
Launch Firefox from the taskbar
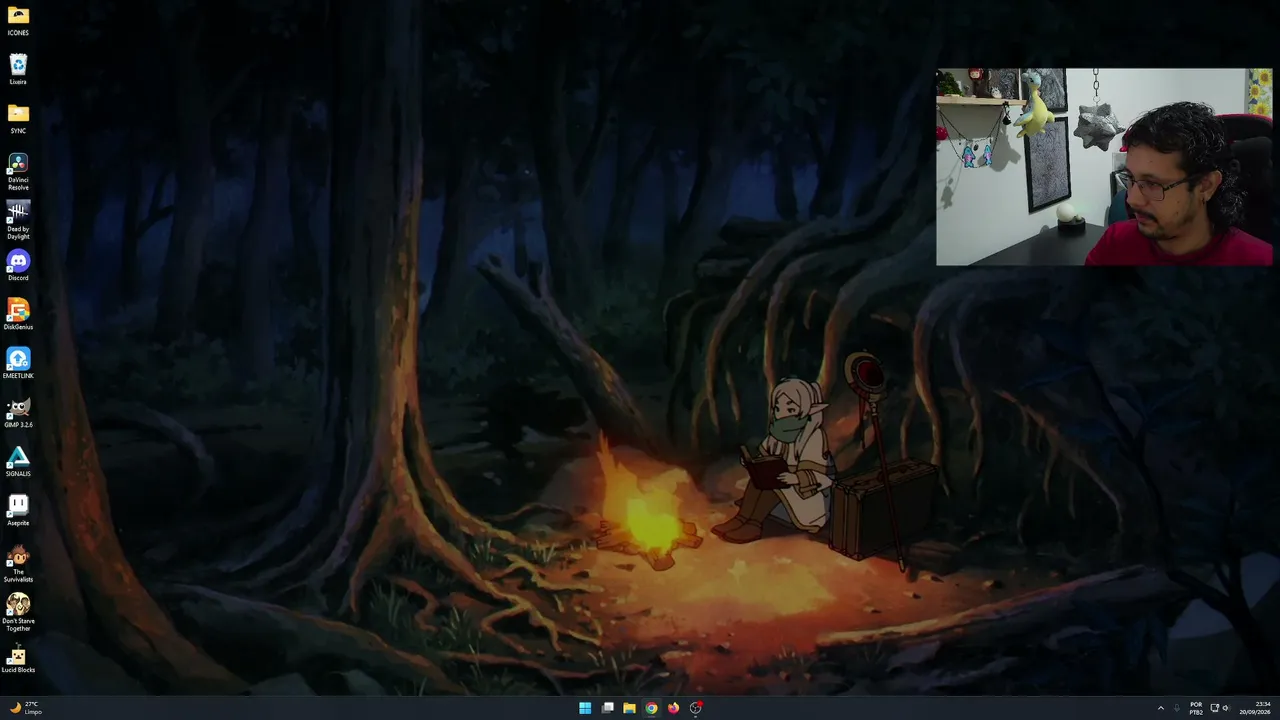pos(673,708)
